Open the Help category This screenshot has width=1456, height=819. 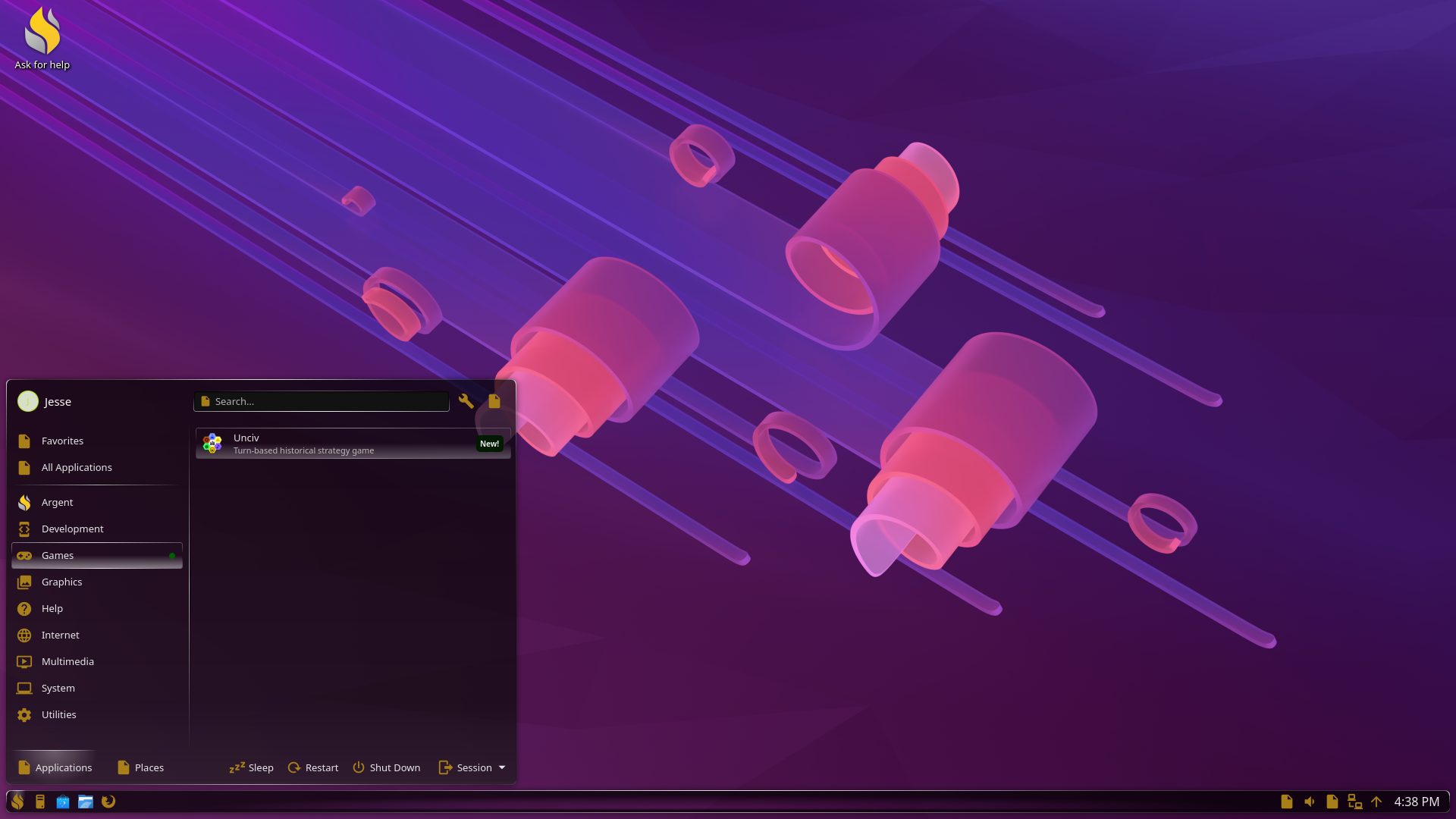[x=97, y=609]
